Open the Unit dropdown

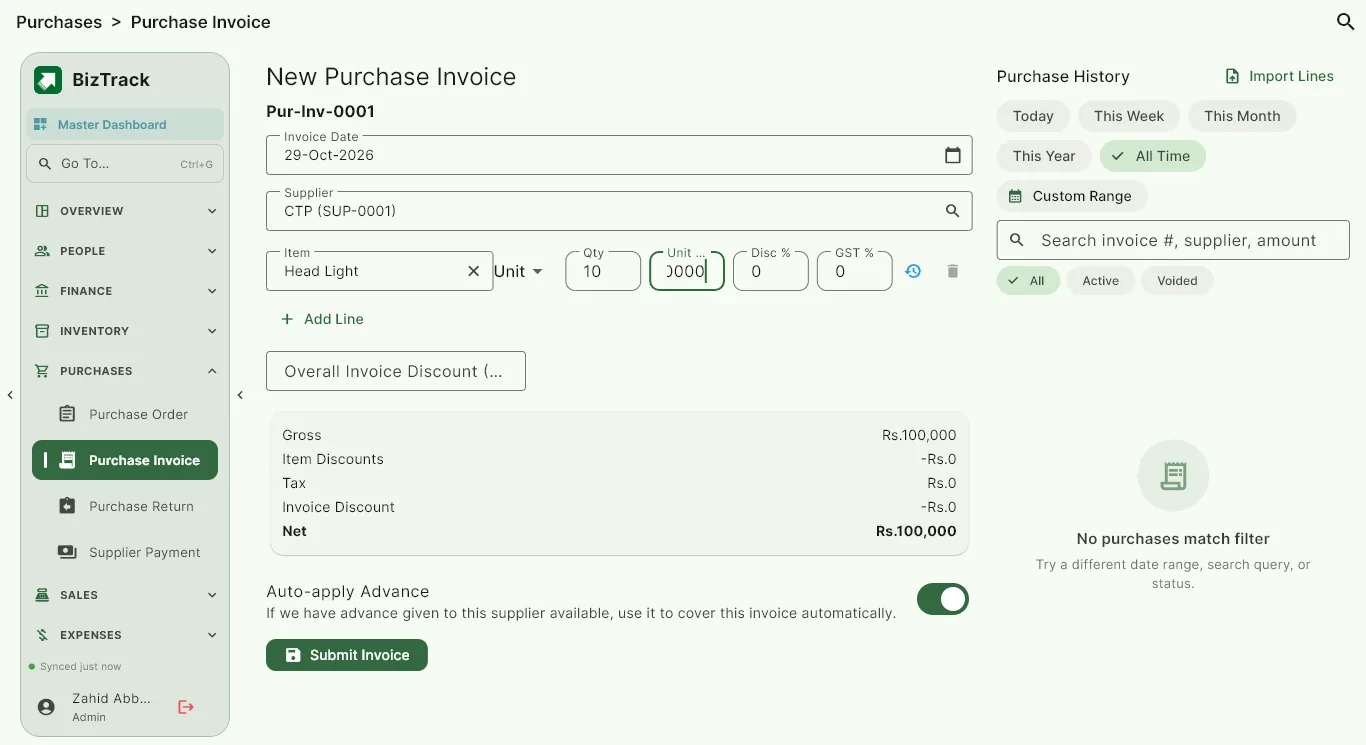click(519, 271)
